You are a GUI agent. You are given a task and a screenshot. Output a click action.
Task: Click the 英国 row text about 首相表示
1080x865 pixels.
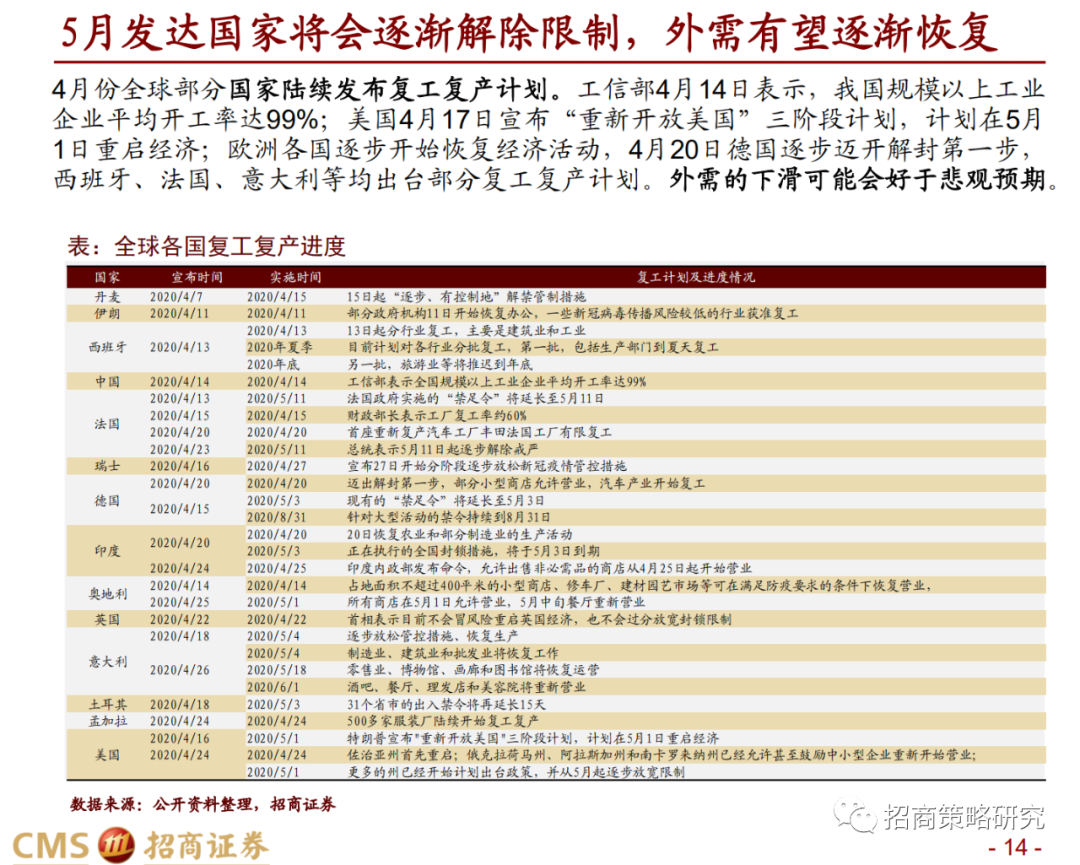point(539,619)
